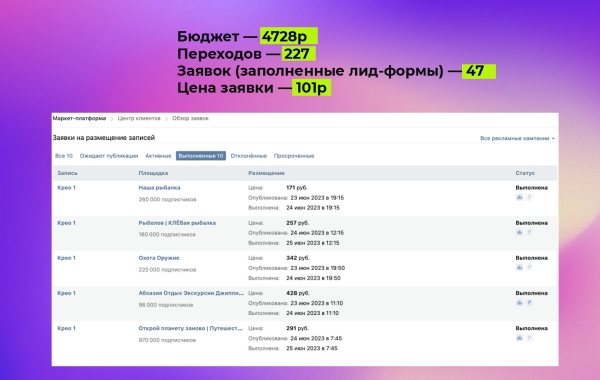
Task: Click 220 000 подписчиков text
Action: pos(167,270)
